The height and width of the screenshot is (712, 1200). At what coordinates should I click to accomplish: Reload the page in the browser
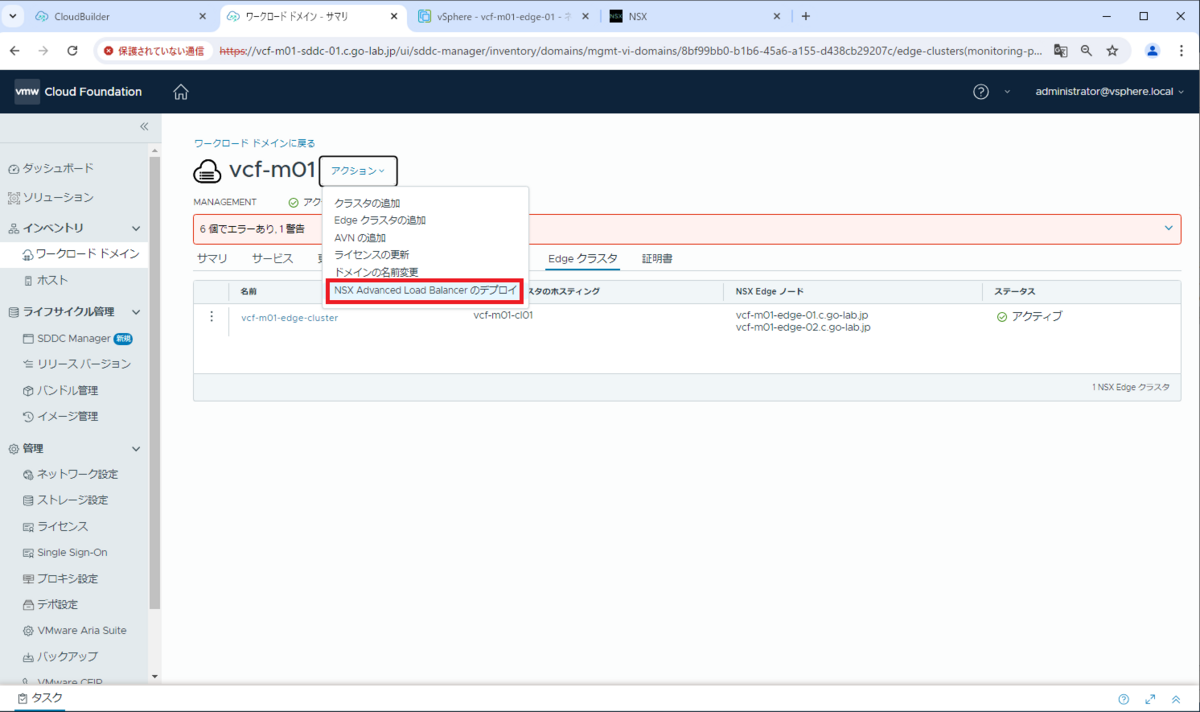pyautogui.click(x=72, y=50)
